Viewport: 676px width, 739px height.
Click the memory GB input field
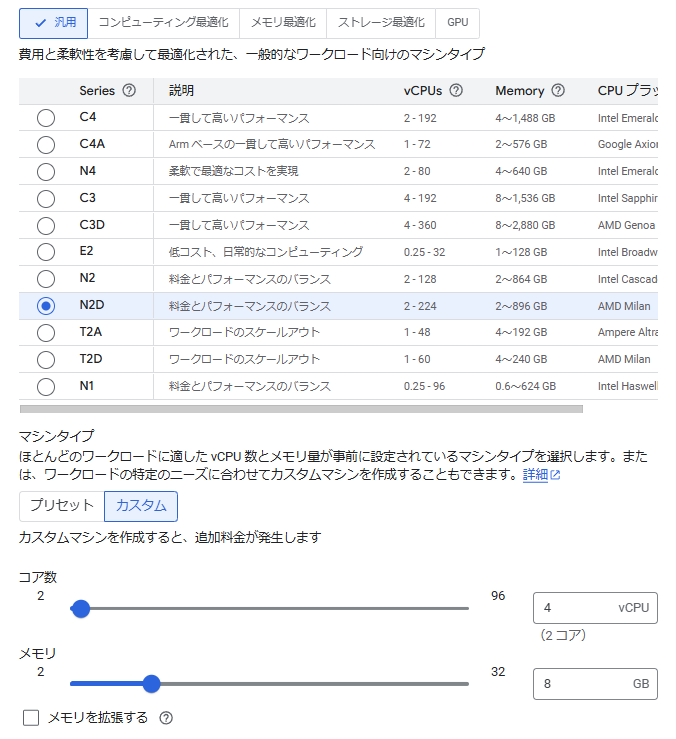(595, 684)
